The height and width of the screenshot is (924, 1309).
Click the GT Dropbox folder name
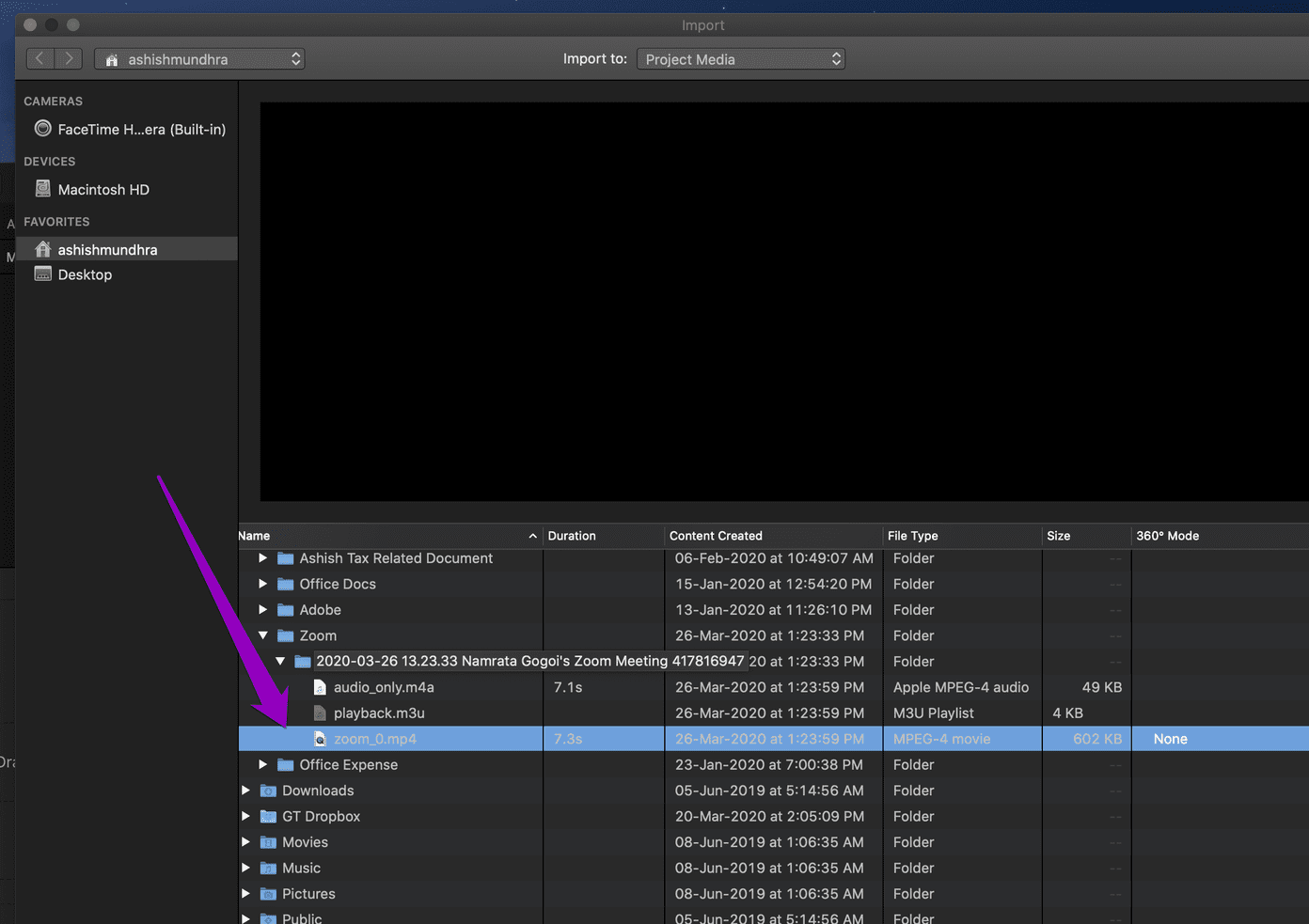(322, 817)
